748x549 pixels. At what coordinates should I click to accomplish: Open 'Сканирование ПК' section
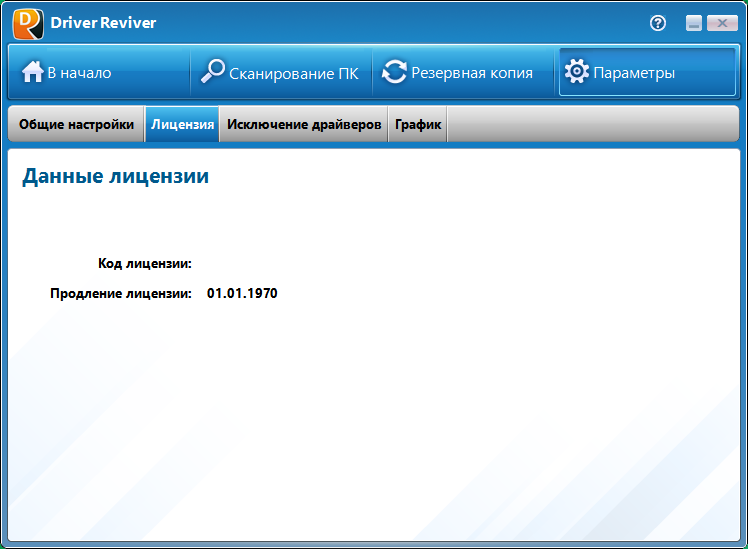click(281, 72)
